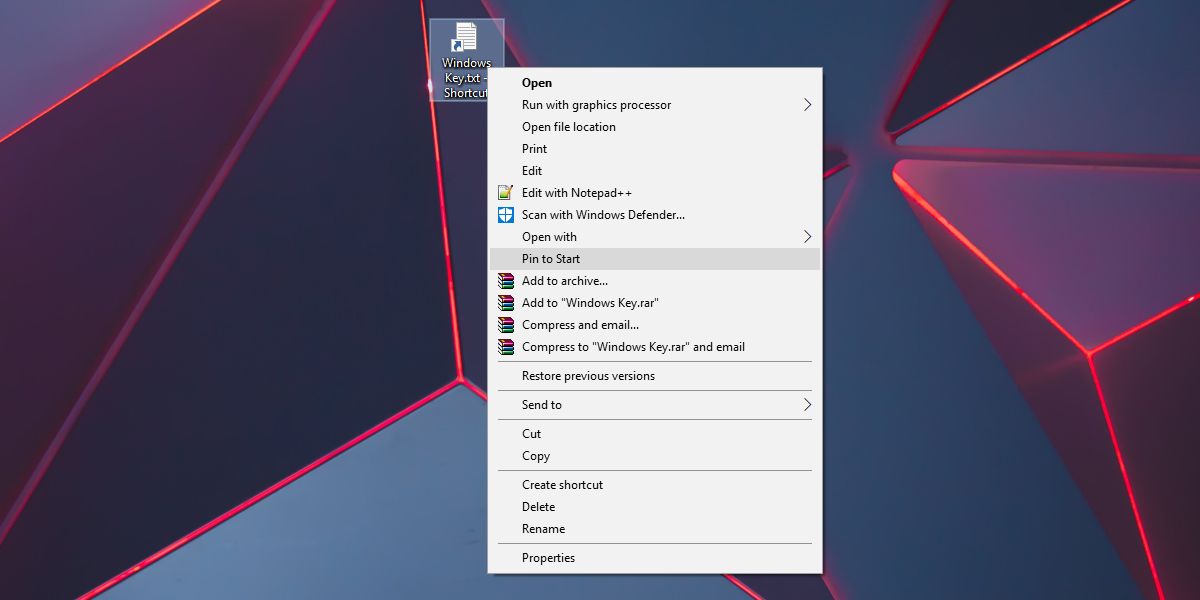This screenshot has height=600, width=1200.
Task: Select Open file location
Action: (568, 126)
